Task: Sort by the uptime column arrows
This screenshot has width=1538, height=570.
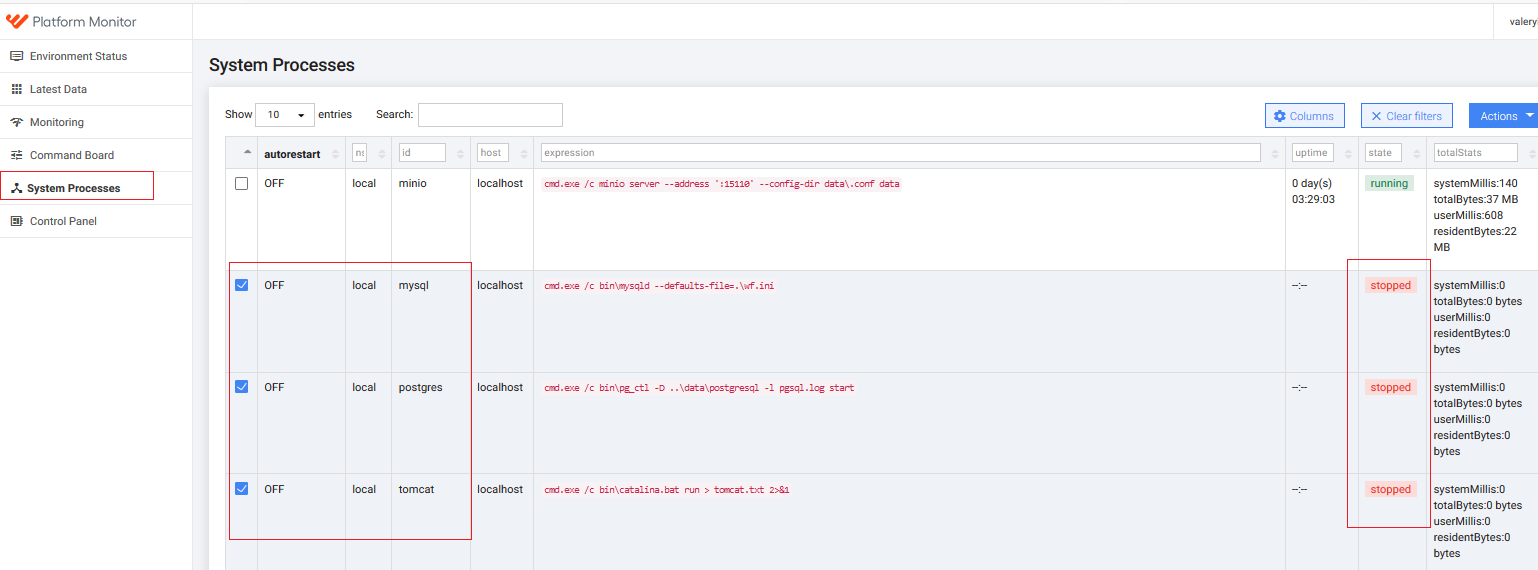Action: click(1347, 154)
